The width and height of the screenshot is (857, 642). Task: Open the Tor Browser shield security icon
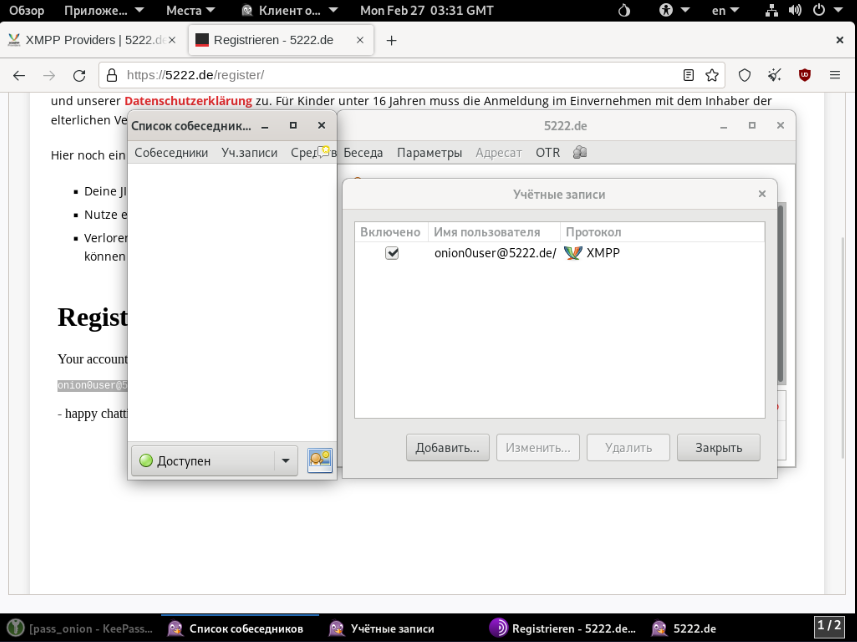point(744,75)
